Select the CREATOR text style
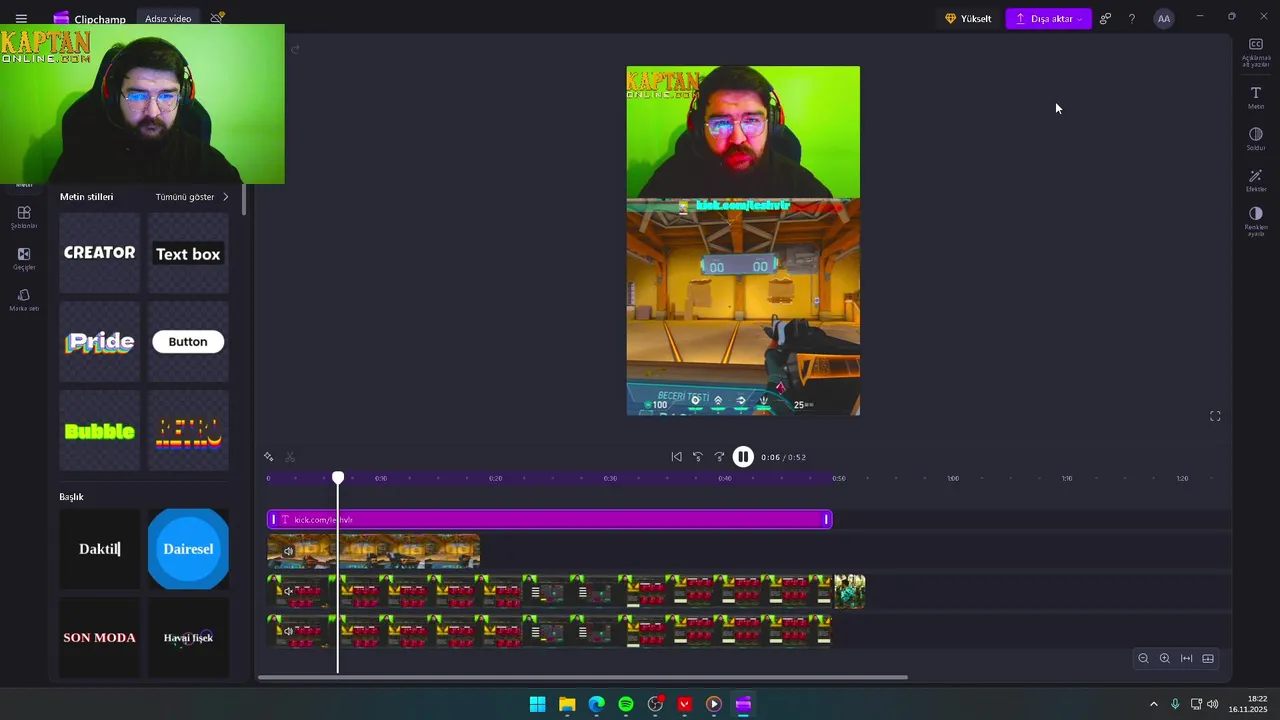The image size is (1280, 720). coord(99,253)
